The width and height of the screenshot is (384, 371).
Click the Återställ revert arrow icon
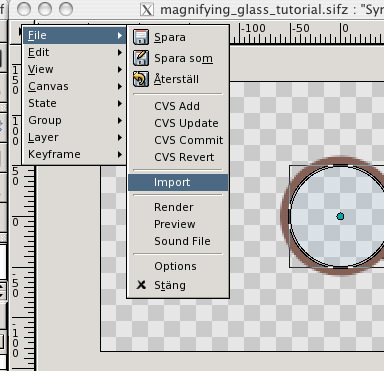pyautogui.click(x=141, y=79)
